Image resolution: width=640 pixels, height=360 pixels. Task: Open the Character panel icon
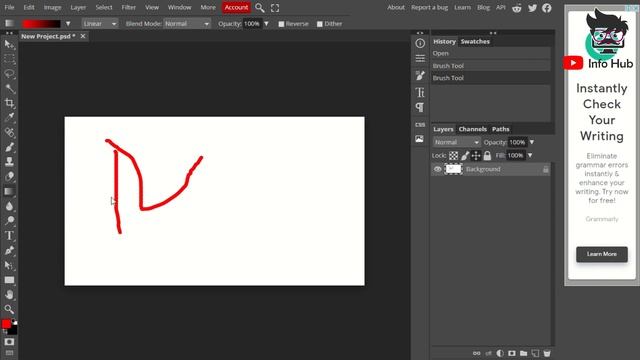click(x=420, y=92)
